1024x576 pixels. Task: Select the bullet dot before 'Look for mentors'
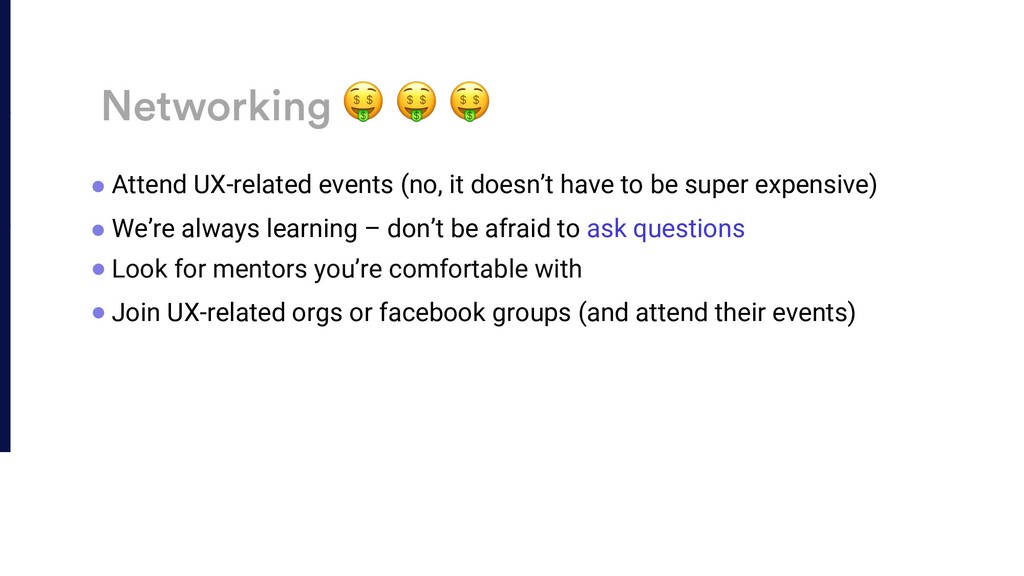coord(99,269)
